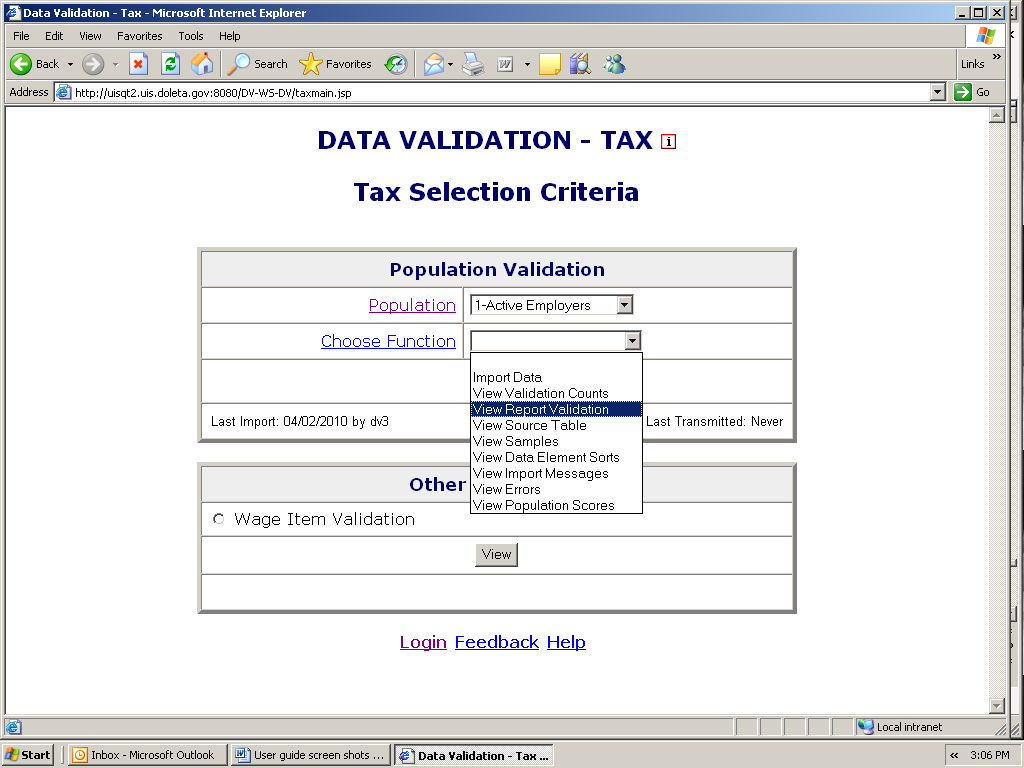Open the Favorites star toolbar button
This screenshot has height=768, width=1024.
(335, 64)
